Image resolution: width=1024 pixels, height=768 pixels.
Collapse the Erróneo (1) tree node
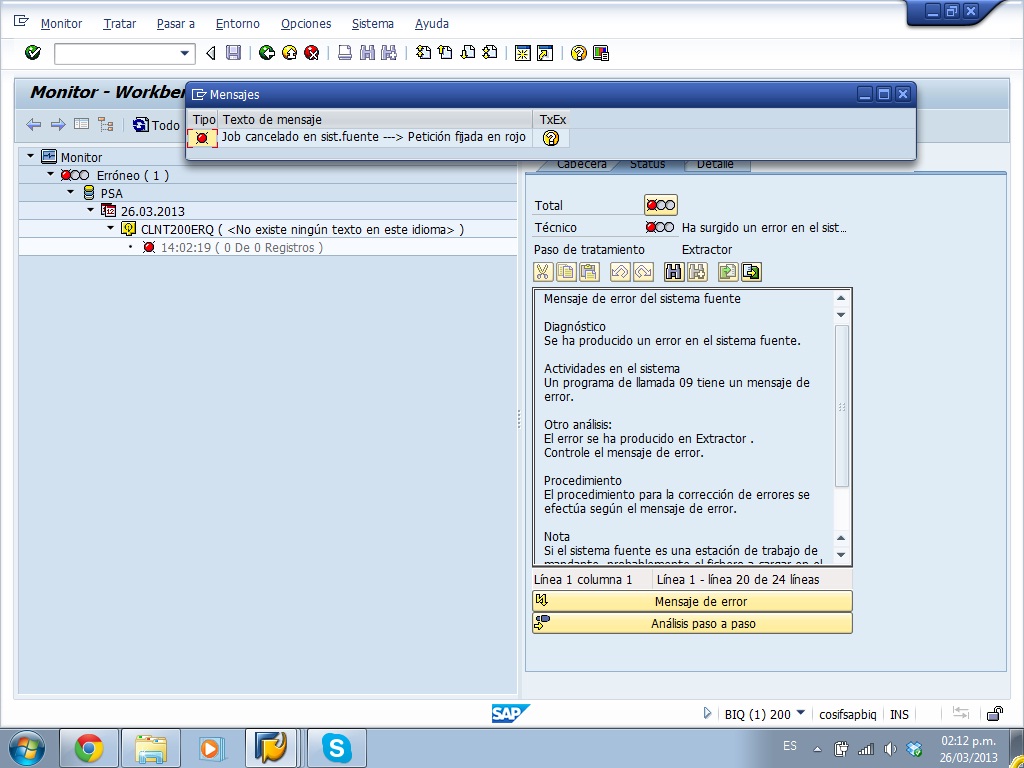pos(50,174)
